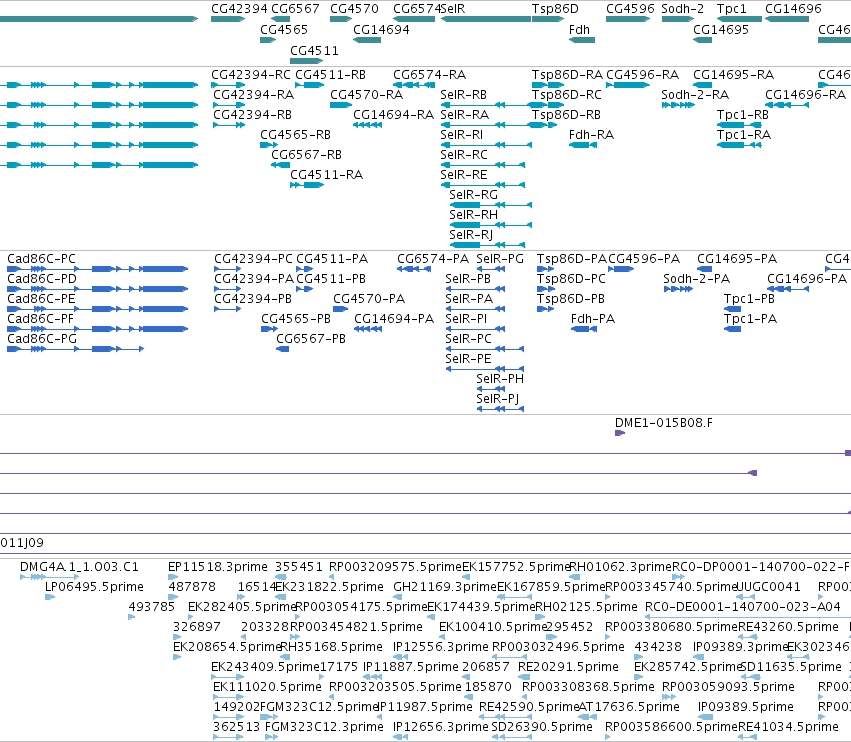
Task: Click the GH21169.3prime EST label
Action: pos(444,587)
